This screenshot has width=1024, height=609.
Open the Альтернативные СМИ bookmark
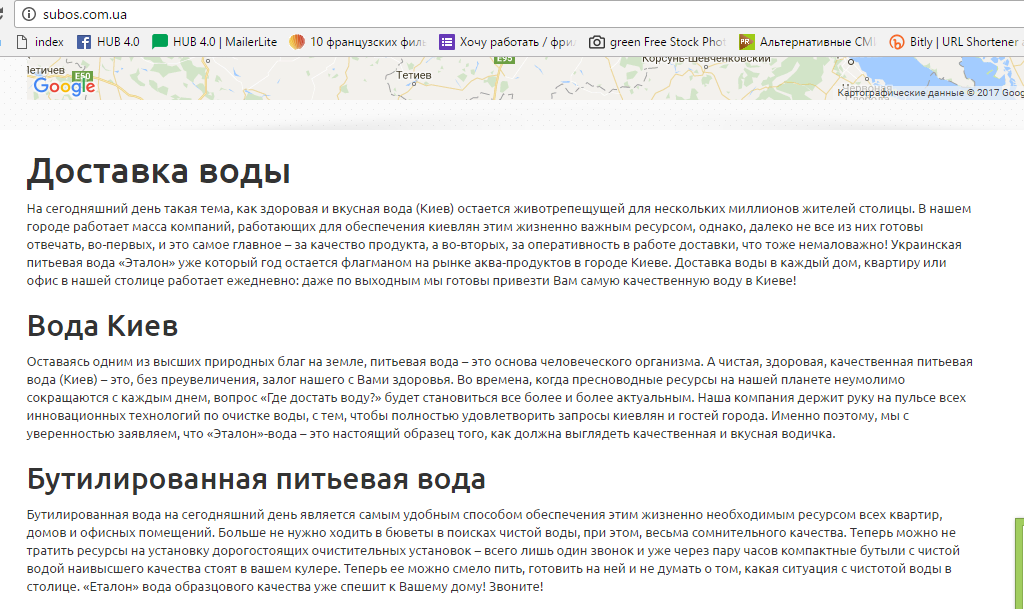pos(807,42)
